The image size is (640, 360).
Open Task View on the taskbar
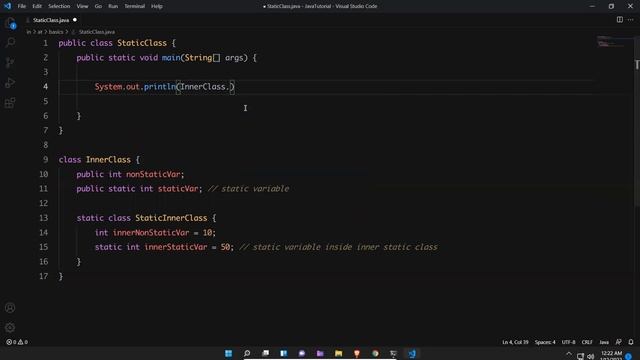point(265,353)
